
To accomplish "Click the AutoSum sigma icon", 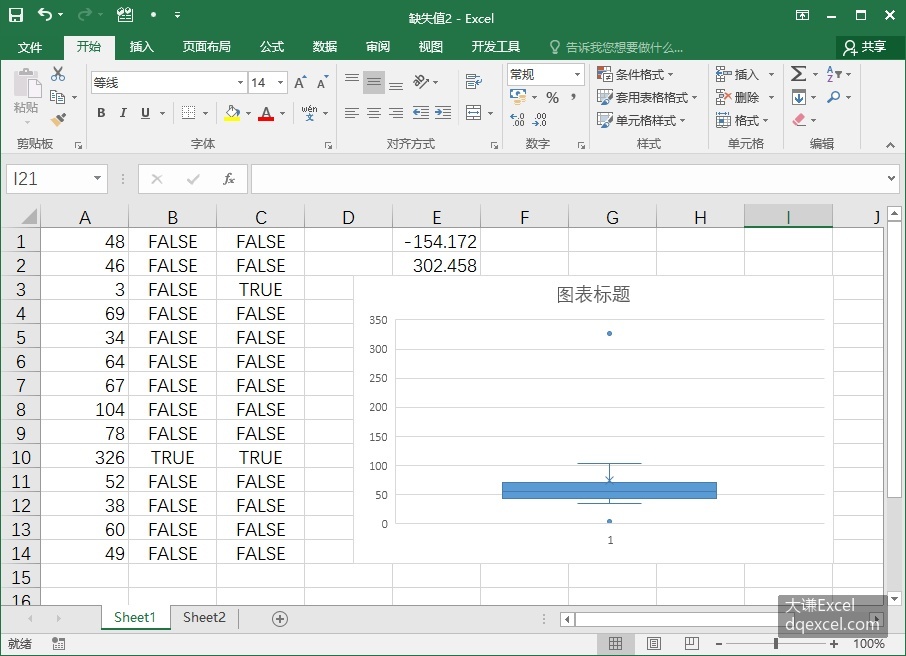I will (799, 74).
